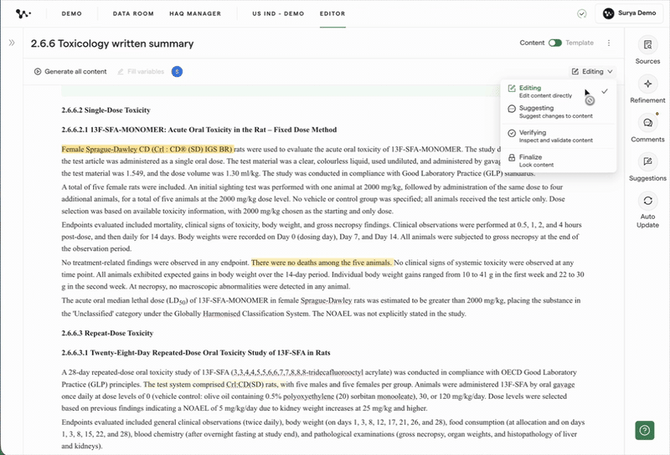This screenshot has height=455, width=670.
Task: Click the lock icon beside Finalize
Action: click(x=511, y=158)
